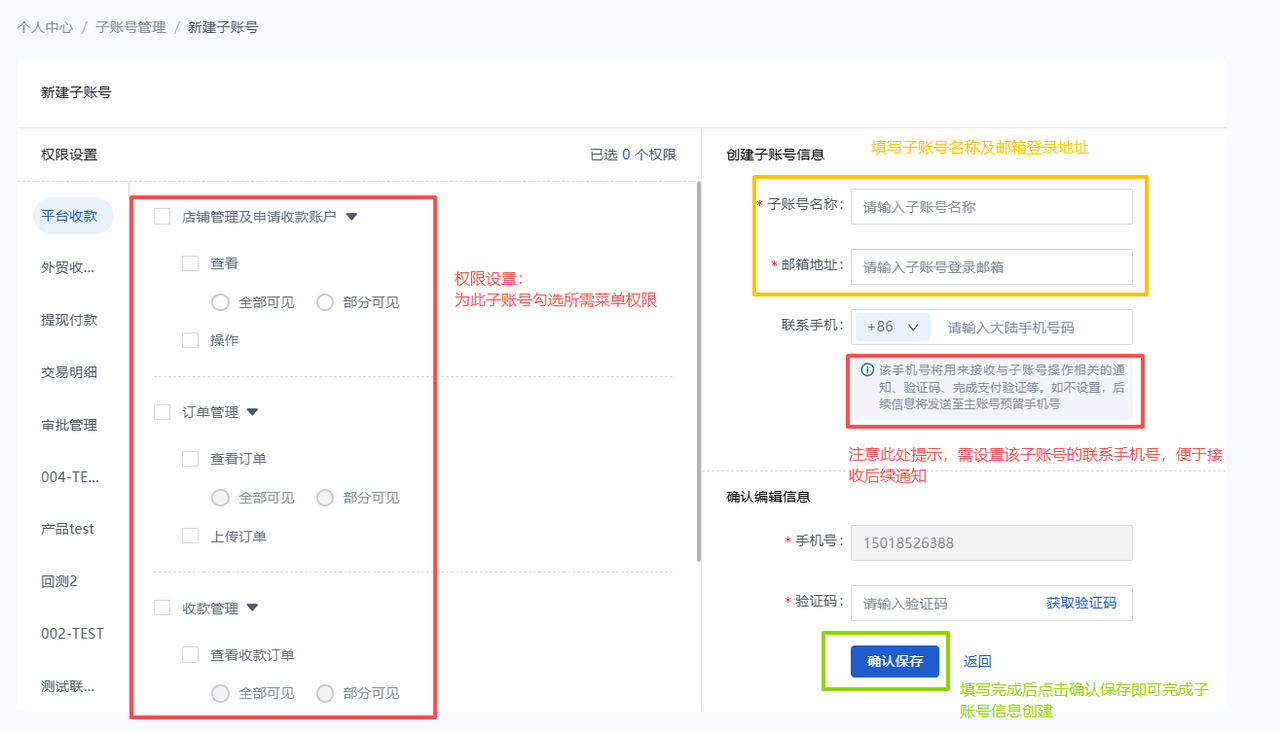
Task: Focus the 邮箱地址 input field
Action: pos(991,267)
